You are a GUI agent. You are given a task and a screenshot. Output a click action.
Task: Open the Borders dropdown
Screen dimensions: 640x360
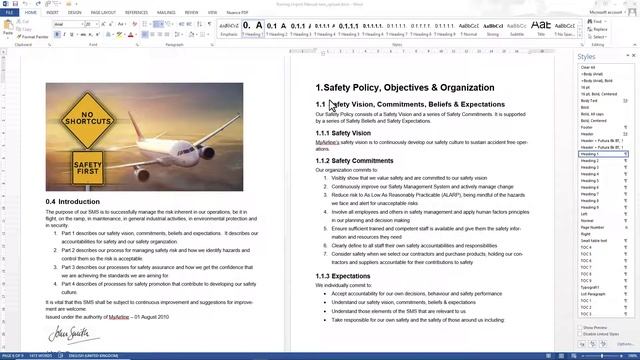(207, 35)
